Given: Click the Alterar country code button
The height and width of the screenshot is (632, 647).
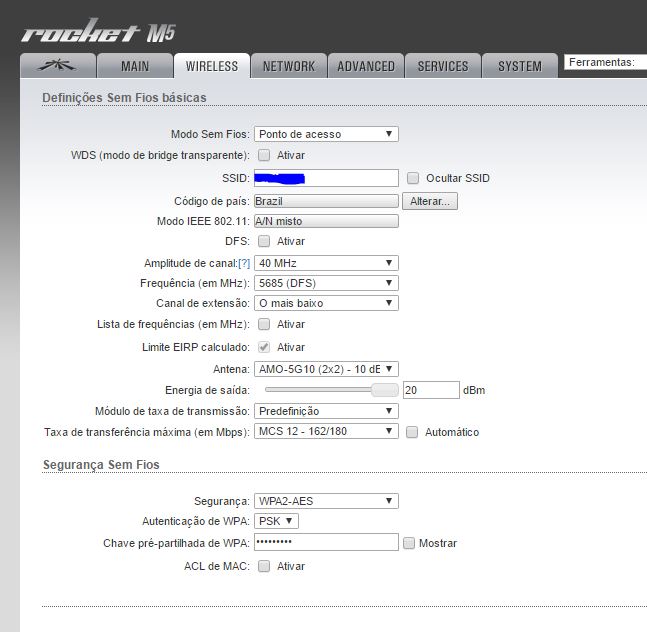Looking at the screenshot, I should click(x=430, y=201).
